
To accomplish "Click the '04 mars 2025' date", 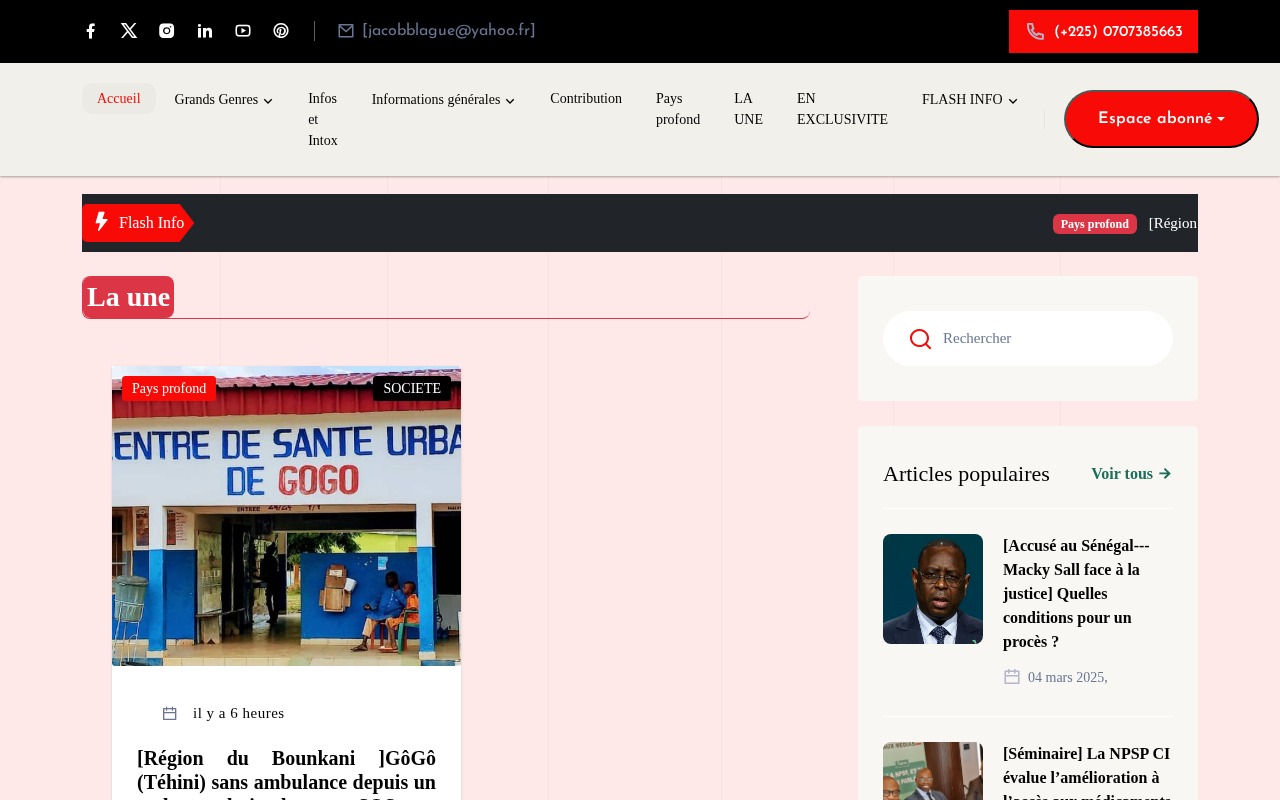I will 1068,678.
